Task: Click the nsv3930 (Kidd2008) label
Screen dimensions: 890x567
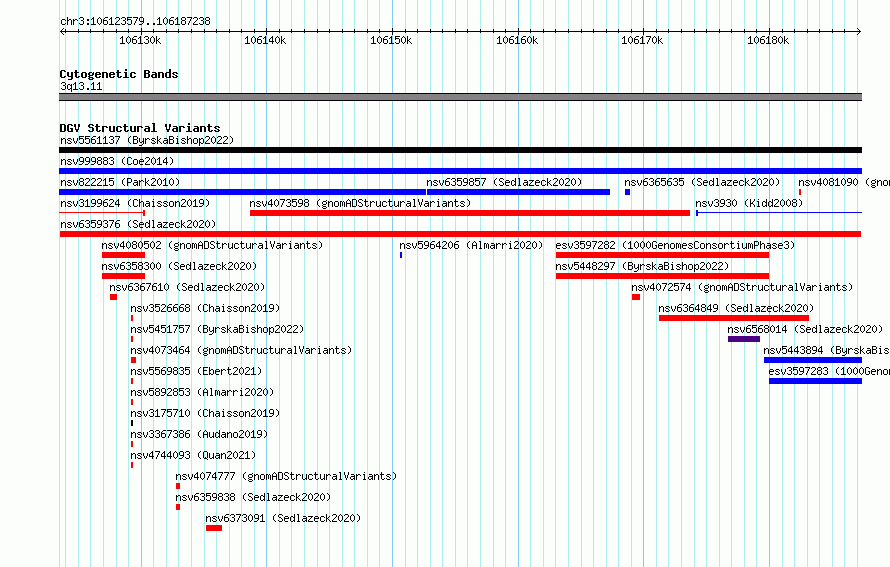Action: click(x=749, y=203)
